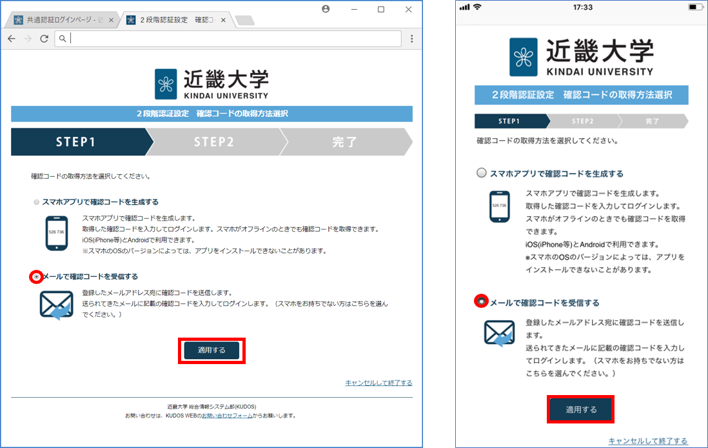
Task: Open Chrome three-dot menu
Action: 411,38
